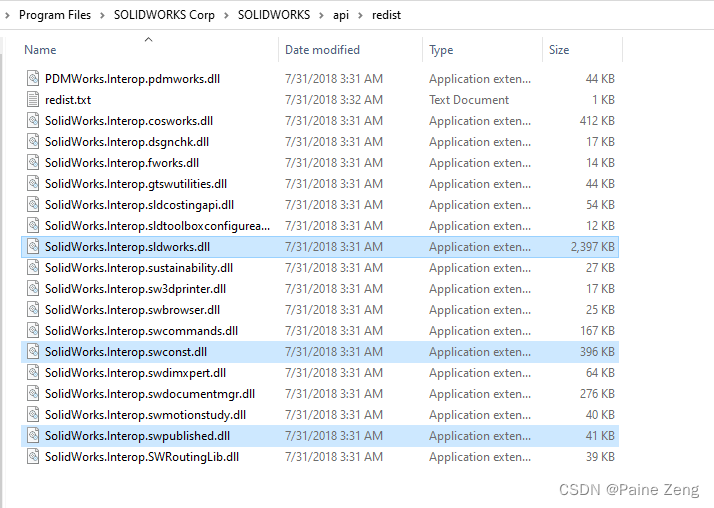Click the SolidWorks.Interop.swcommands.dll file icon
Screen dimensions: 714x508
click(x=33, y=330)
